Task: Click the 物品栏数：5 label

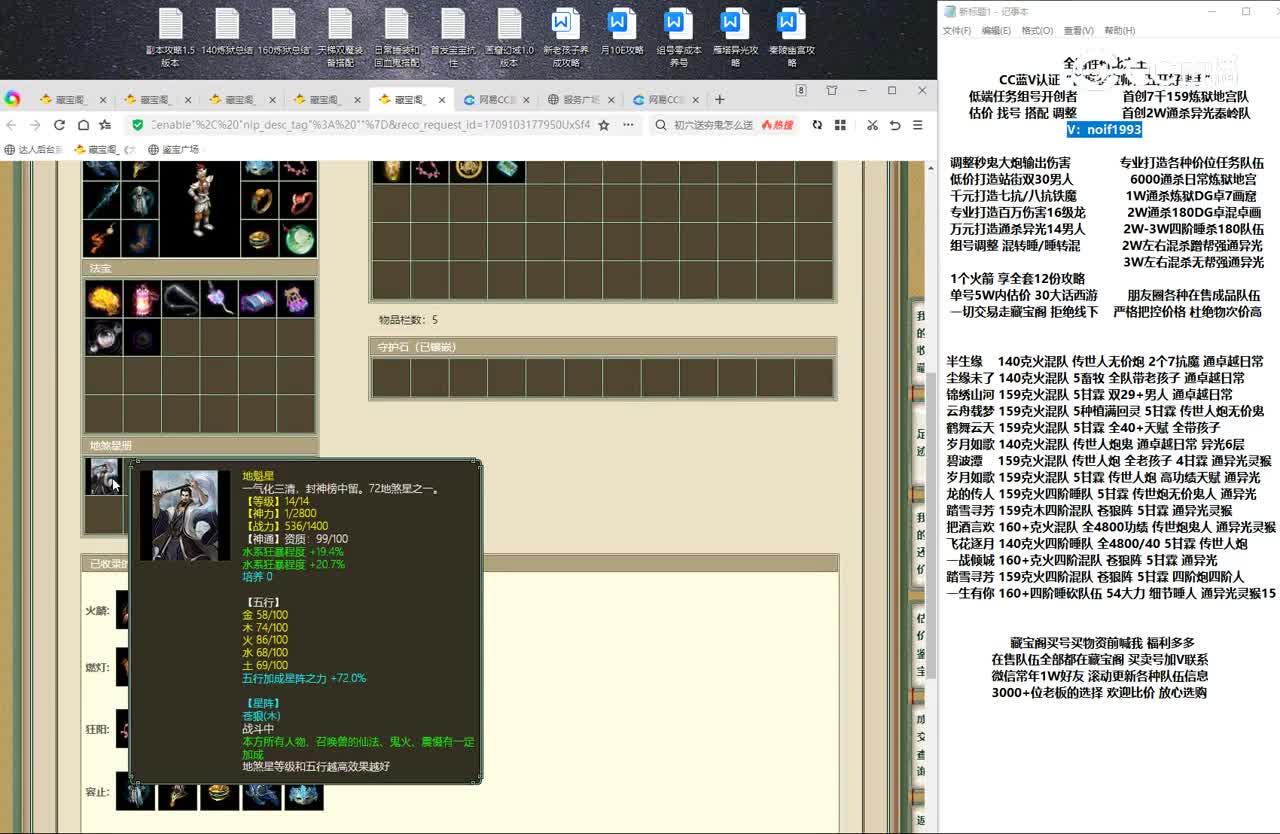Action: [408, 320]
